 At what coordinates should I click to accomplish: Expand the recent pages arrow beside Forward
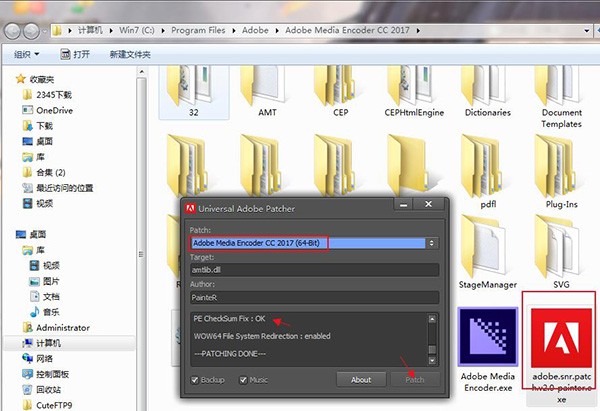tap(45, 31)
